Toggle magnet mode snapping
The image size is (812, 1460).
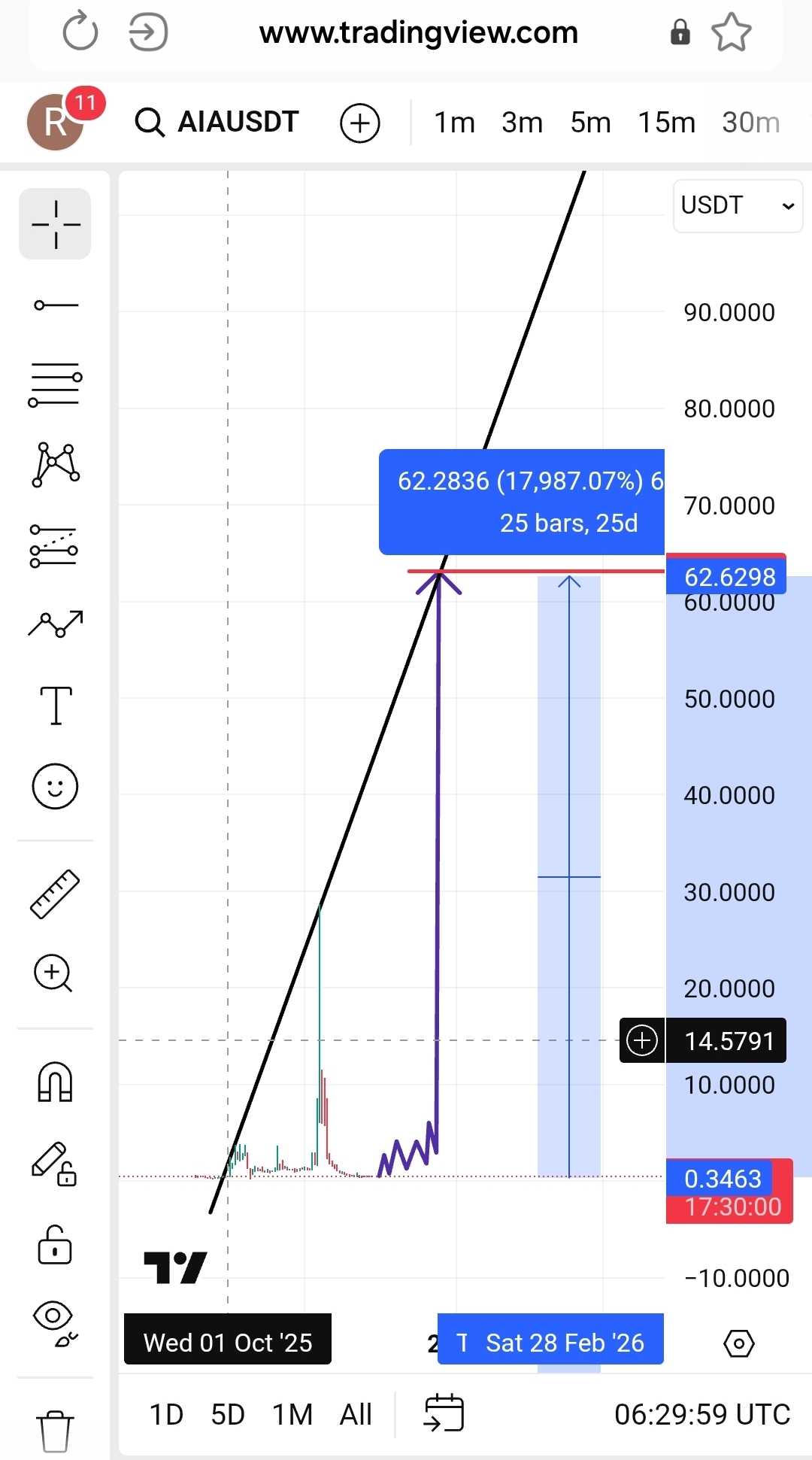56,1082
